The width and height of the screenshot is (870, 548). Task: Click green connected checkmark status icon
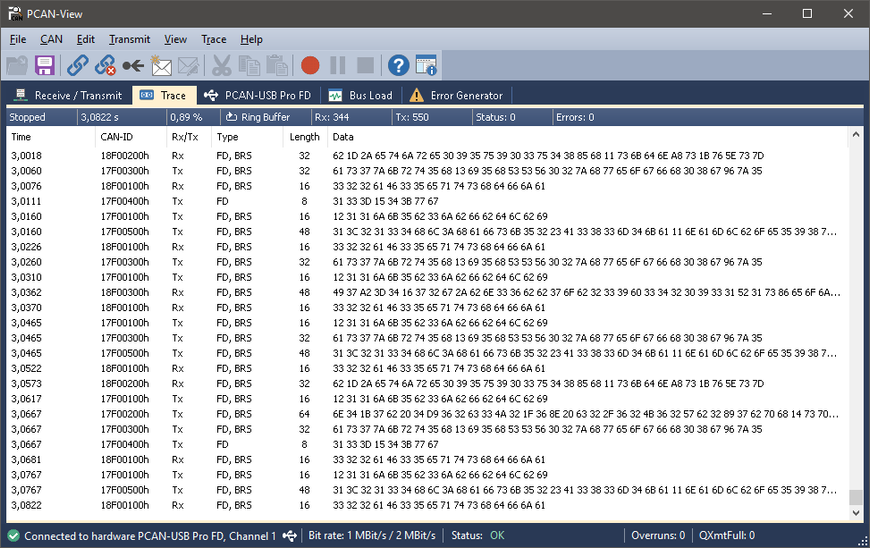(14, 536)
